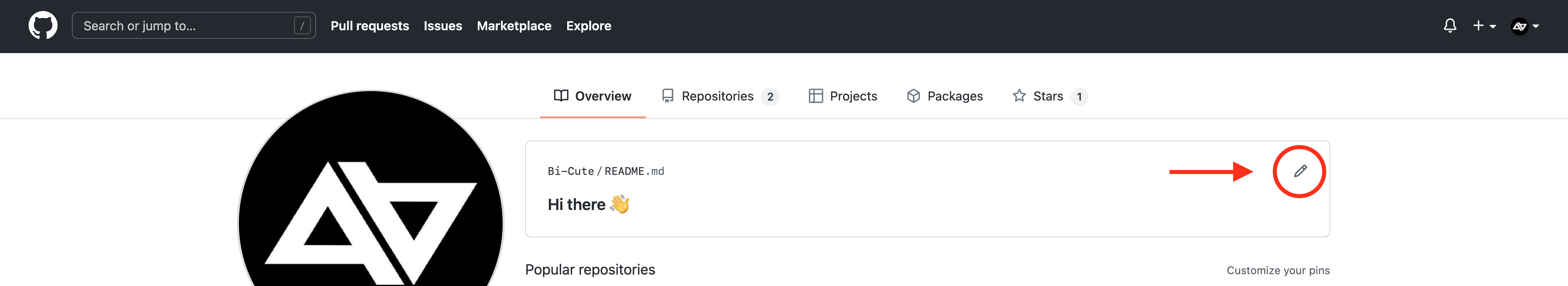Click the cube icon beside Packages

(913, 96)
